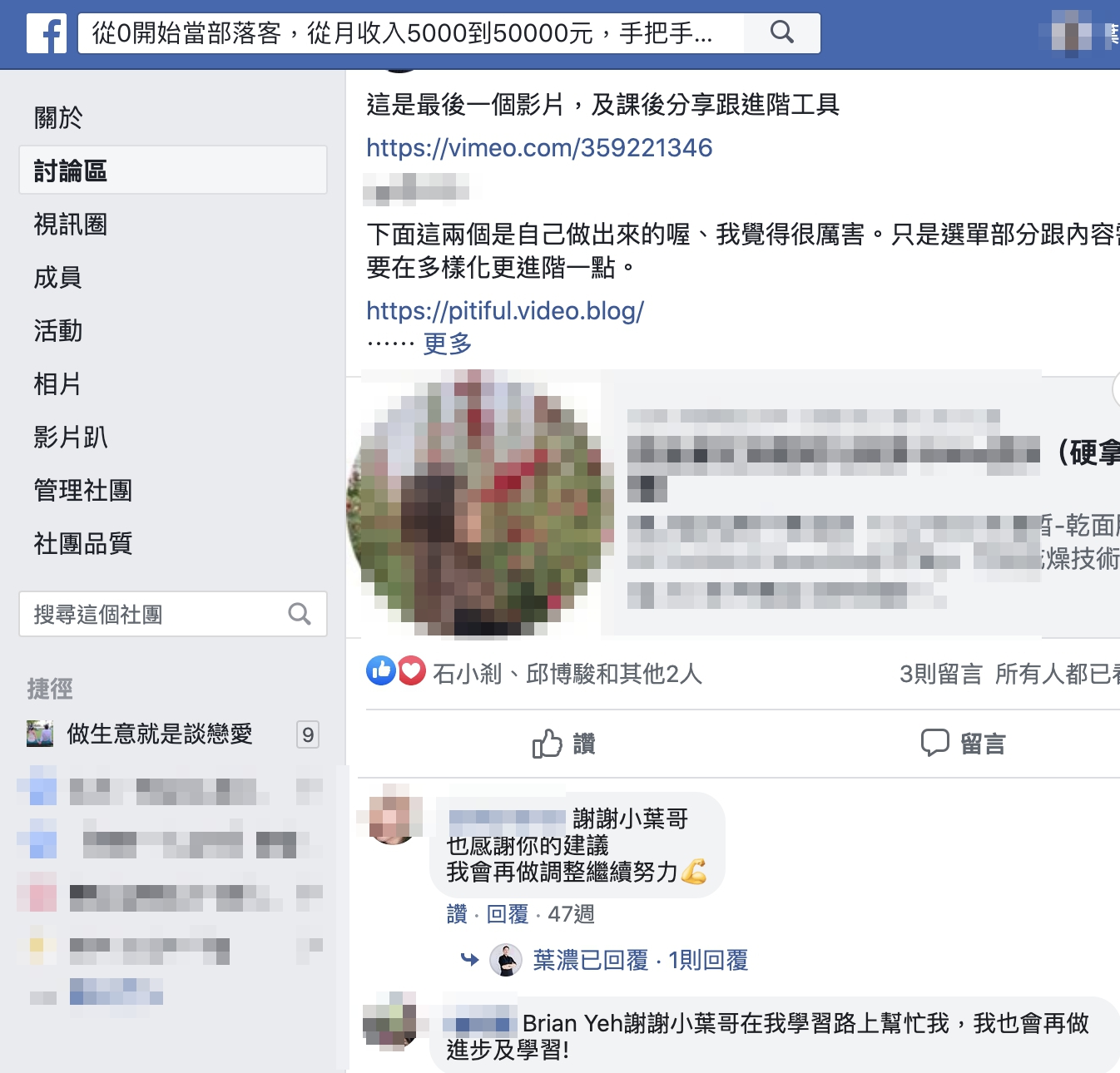Open the blurred link preview thumbnail image
The image size is (1120, 1073).
tap(480, 504)
